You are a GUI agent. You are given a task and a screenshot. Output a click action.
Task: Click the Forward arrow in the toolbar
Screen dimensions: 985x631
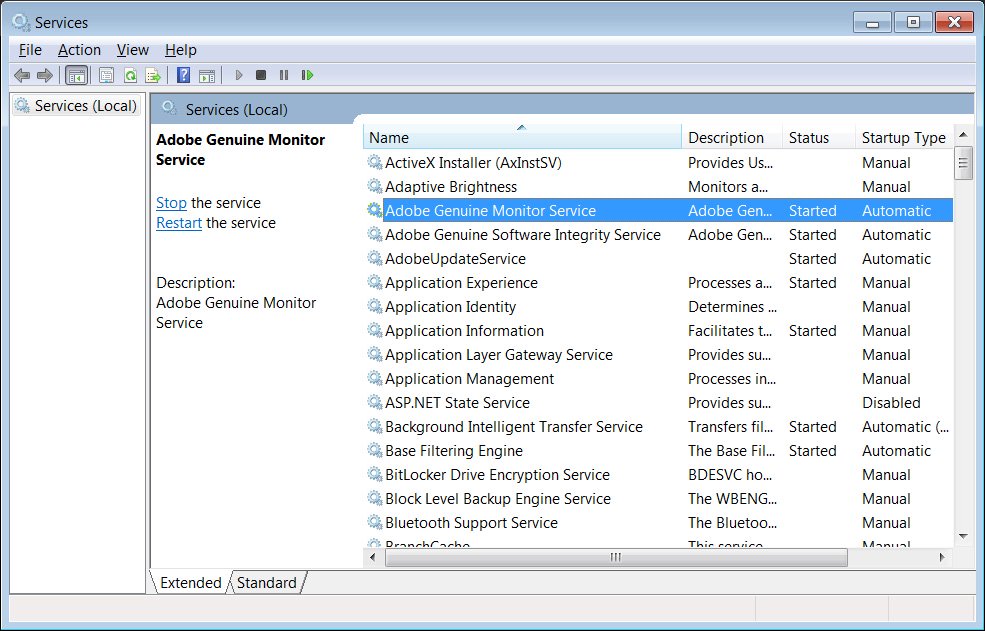[x=45, y=75]
